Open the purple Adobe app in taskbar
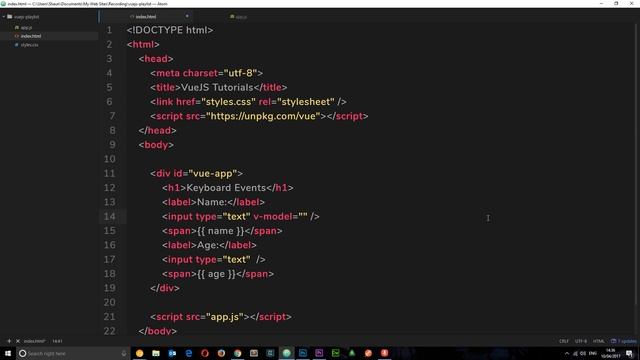Viewport: 640px width, 360px height. [319, 353]
